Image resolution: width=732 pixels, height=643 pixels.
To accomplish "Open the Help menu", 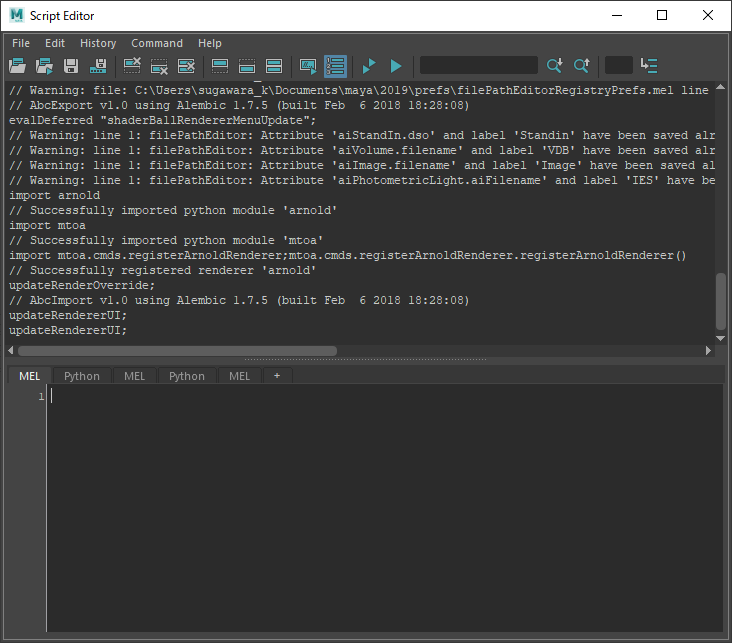I will tap(210, 43).
